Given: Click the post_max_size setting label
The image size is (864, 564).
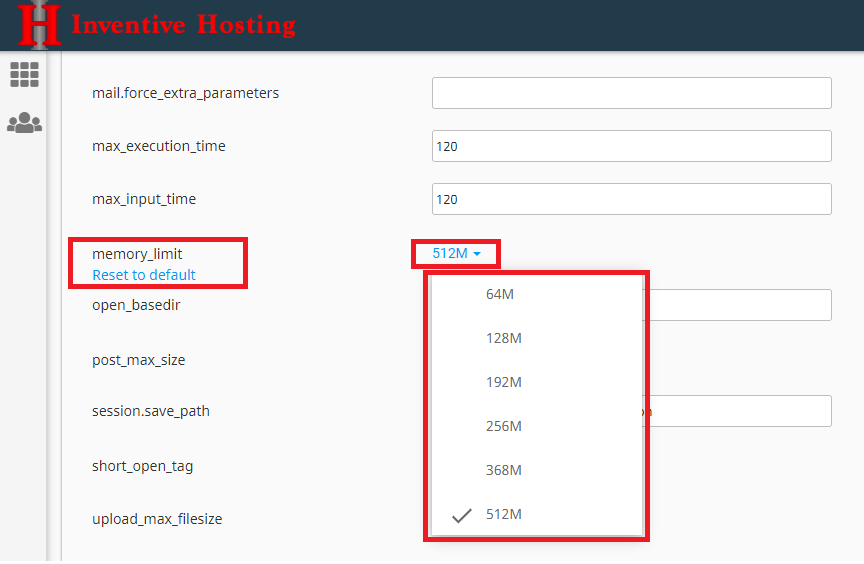Looking at the screenshot, I should 138,360.
